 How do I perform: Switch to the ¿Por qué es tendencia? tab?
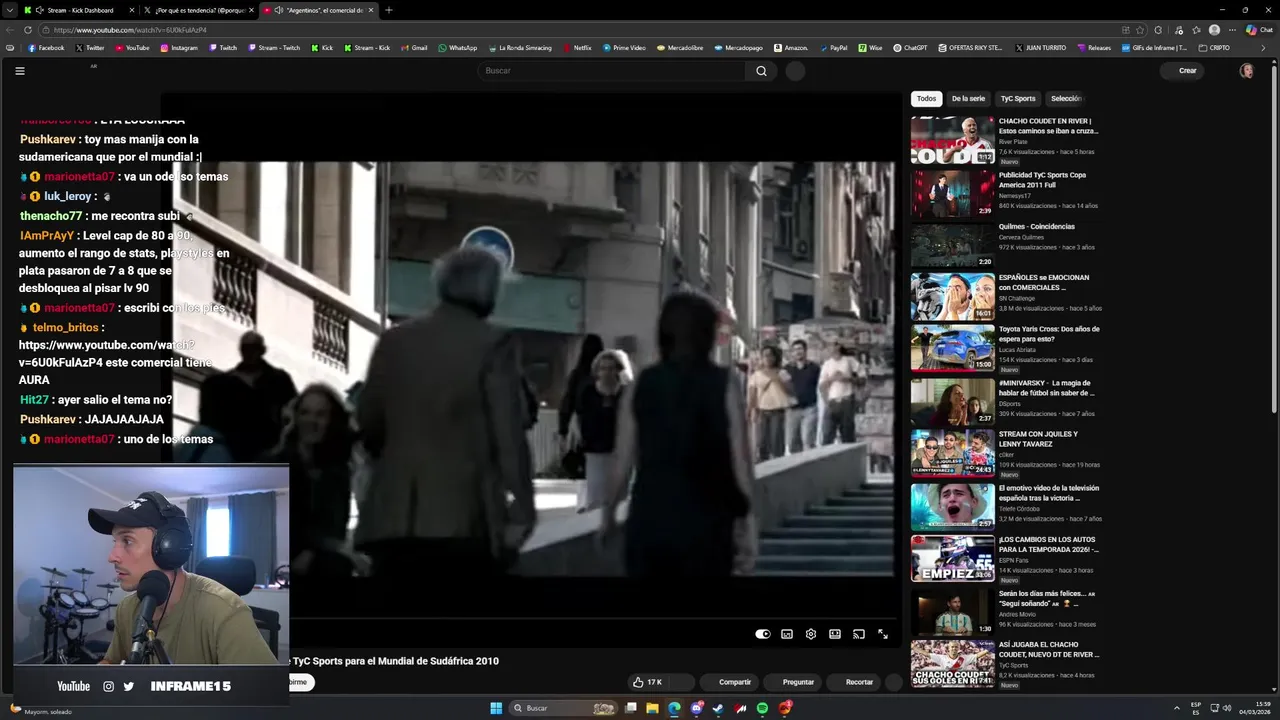196,10
